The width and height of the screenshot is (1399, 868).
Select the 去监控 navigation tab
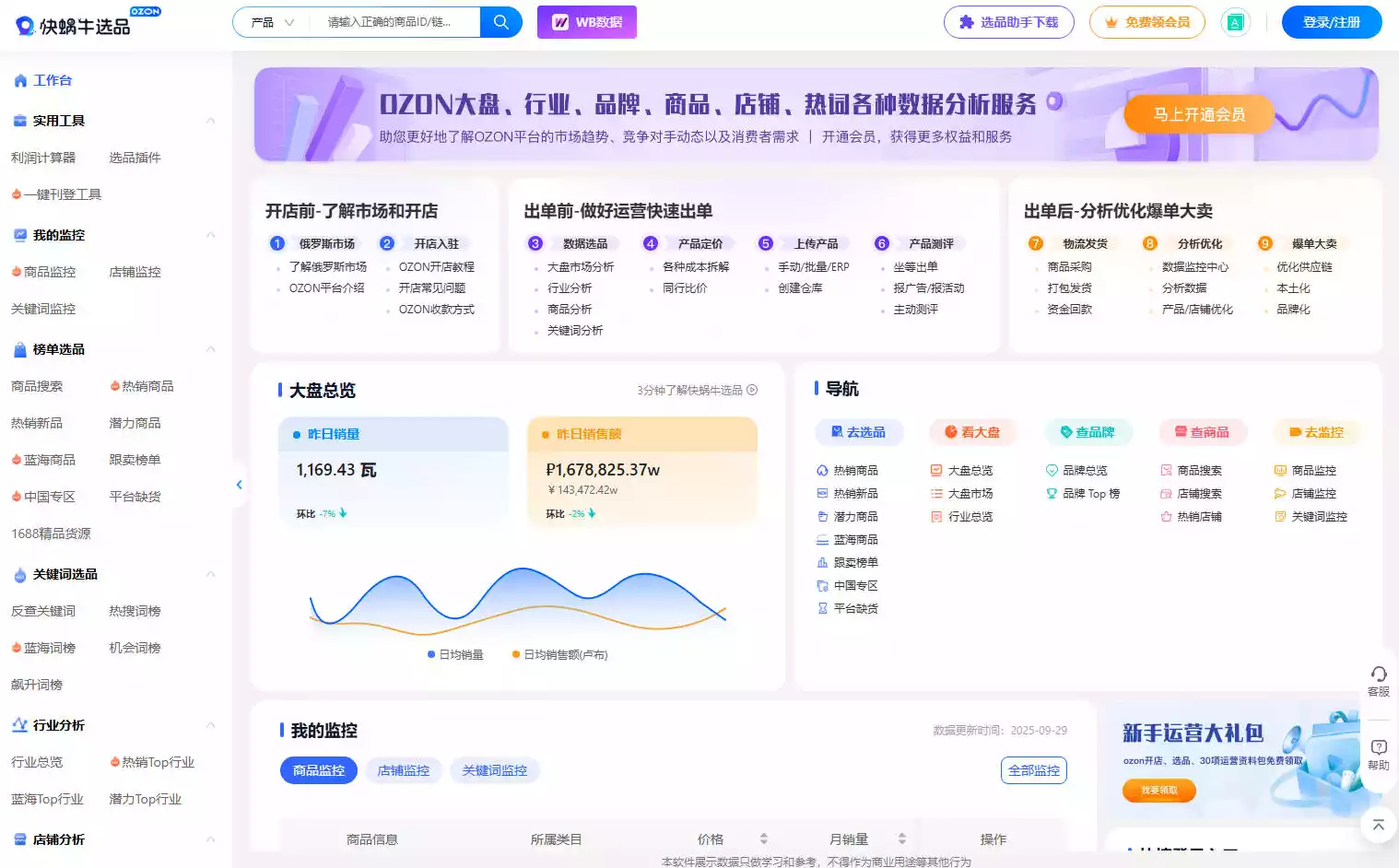pyautogui.click(x=1316, y=432)
